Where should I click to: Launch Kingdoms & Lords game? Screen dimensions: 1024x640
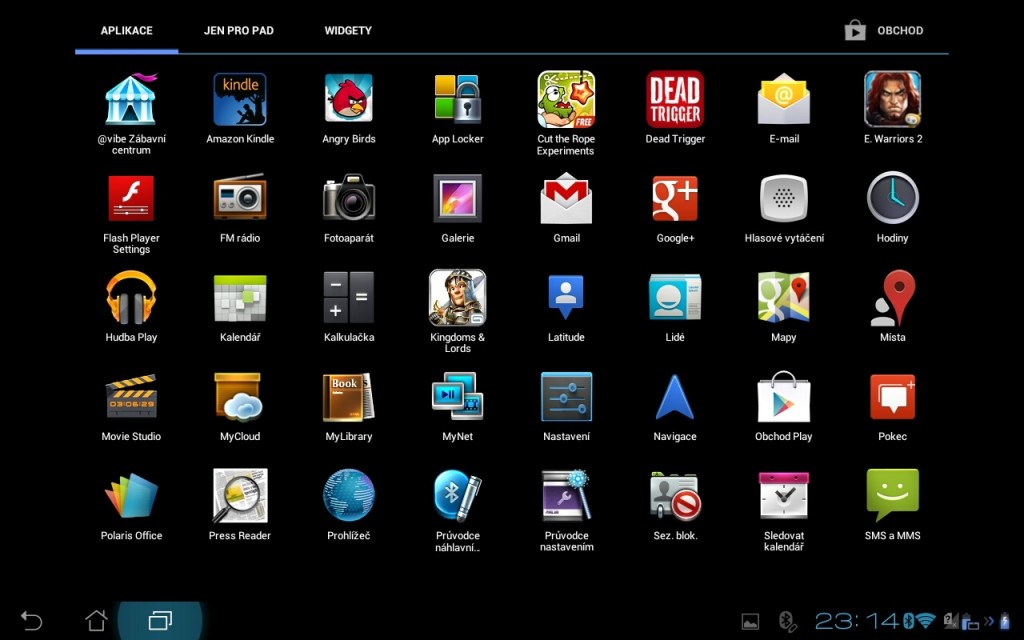tap(457, 298)
